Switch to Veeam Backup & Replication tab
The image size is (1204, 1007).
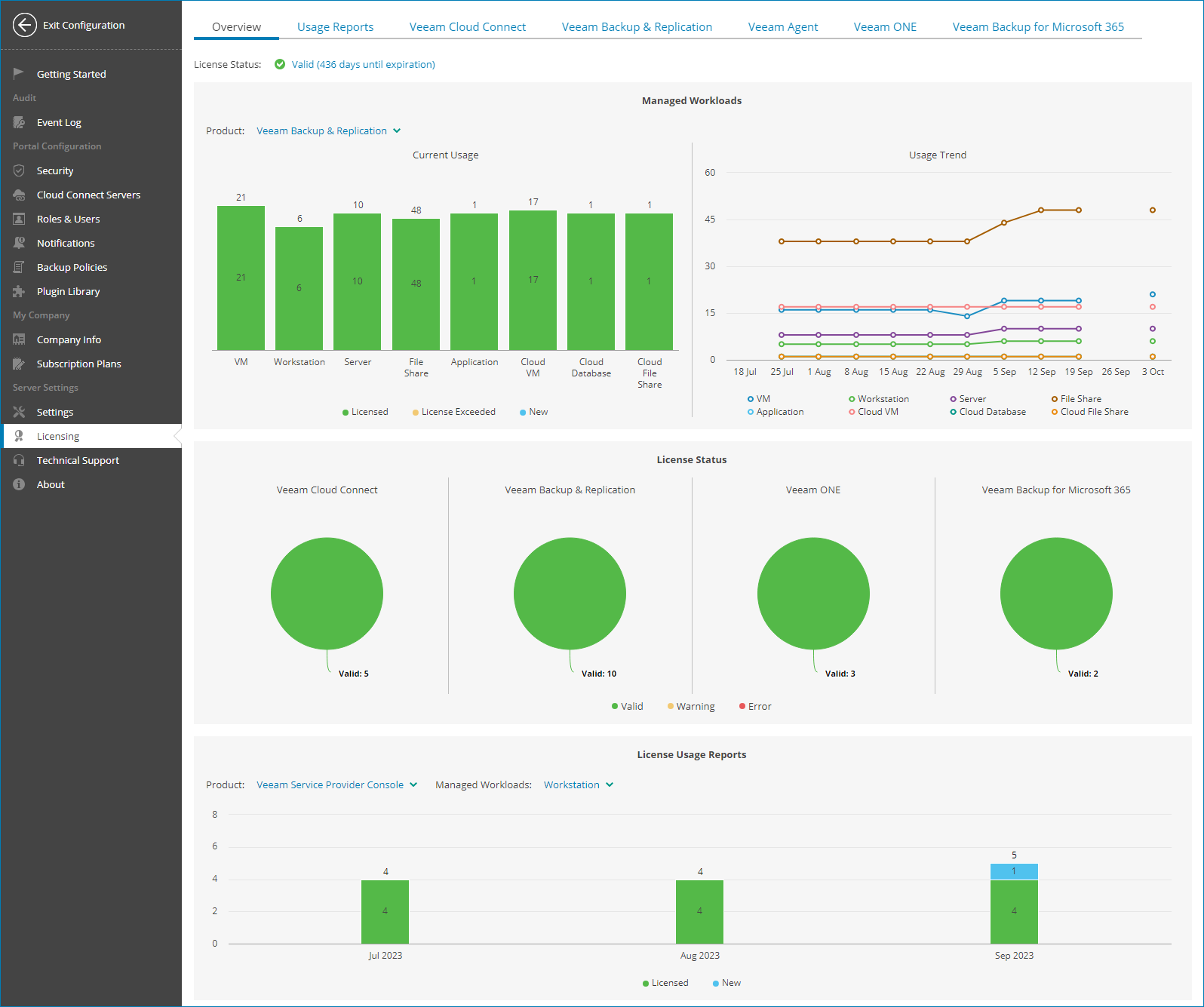(x=637, y=27)
